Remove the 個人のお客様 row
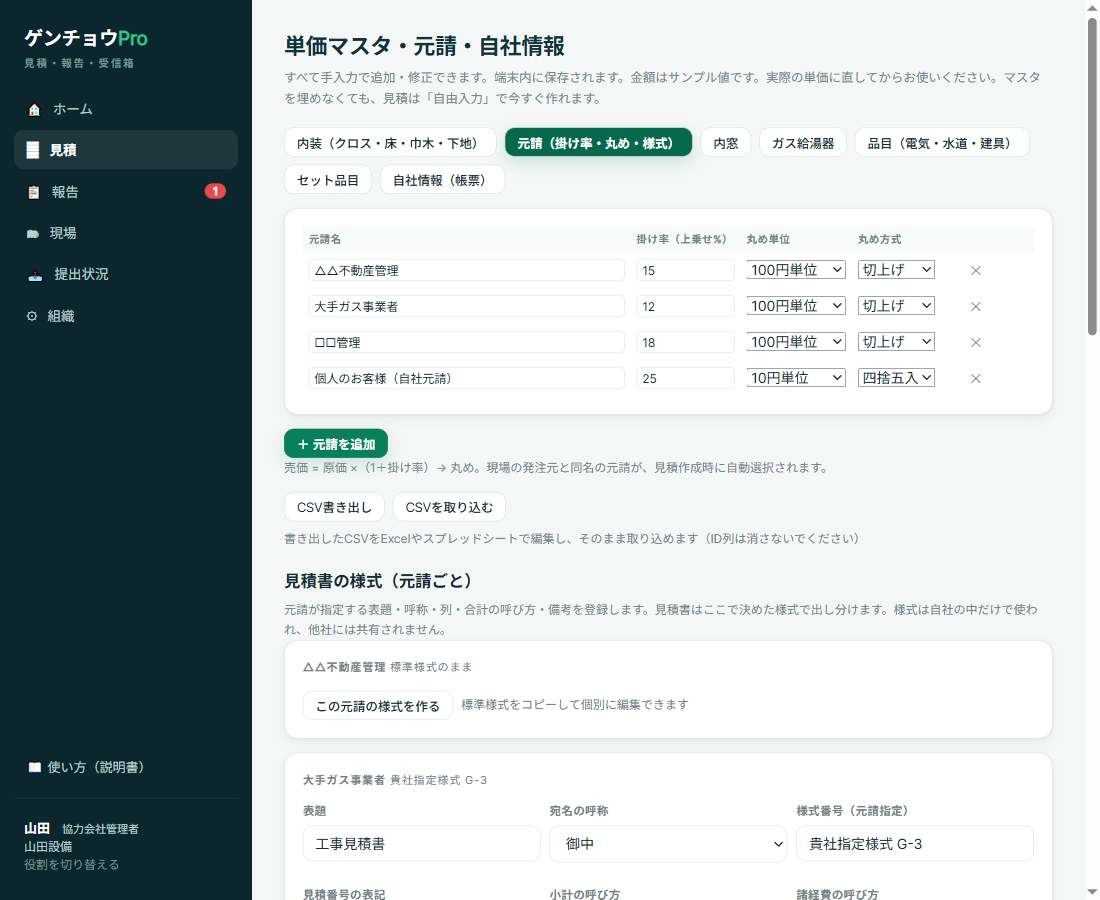Screen dimensions: 1100x900 [975, 379]
